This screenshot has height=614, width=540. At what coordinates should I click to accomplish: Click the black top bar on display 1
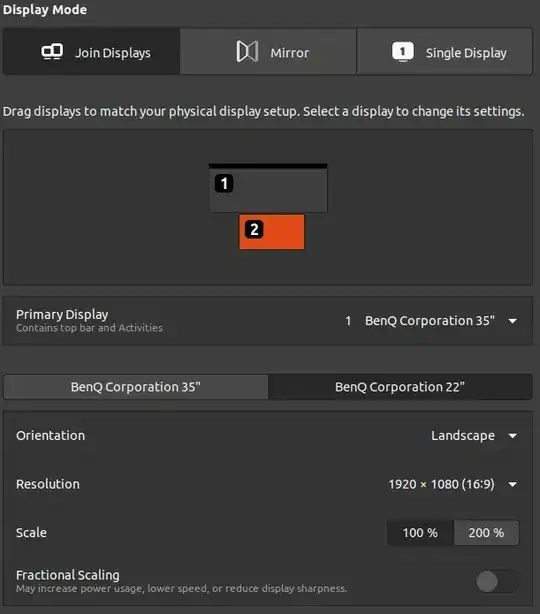(x=268, y=166)
